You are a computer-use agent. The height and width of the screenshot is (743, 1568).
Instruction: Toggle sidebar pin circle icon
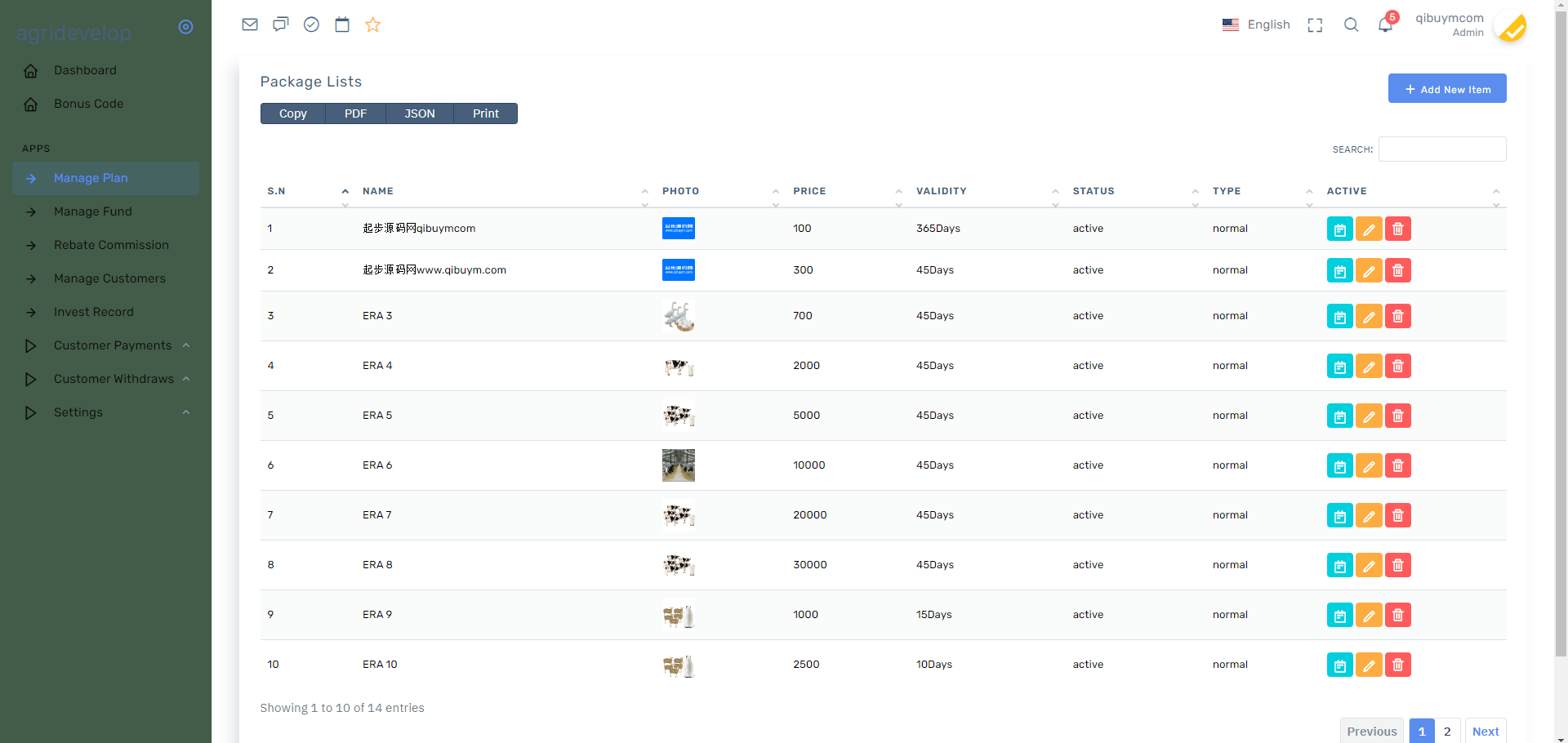coord(186,27)
